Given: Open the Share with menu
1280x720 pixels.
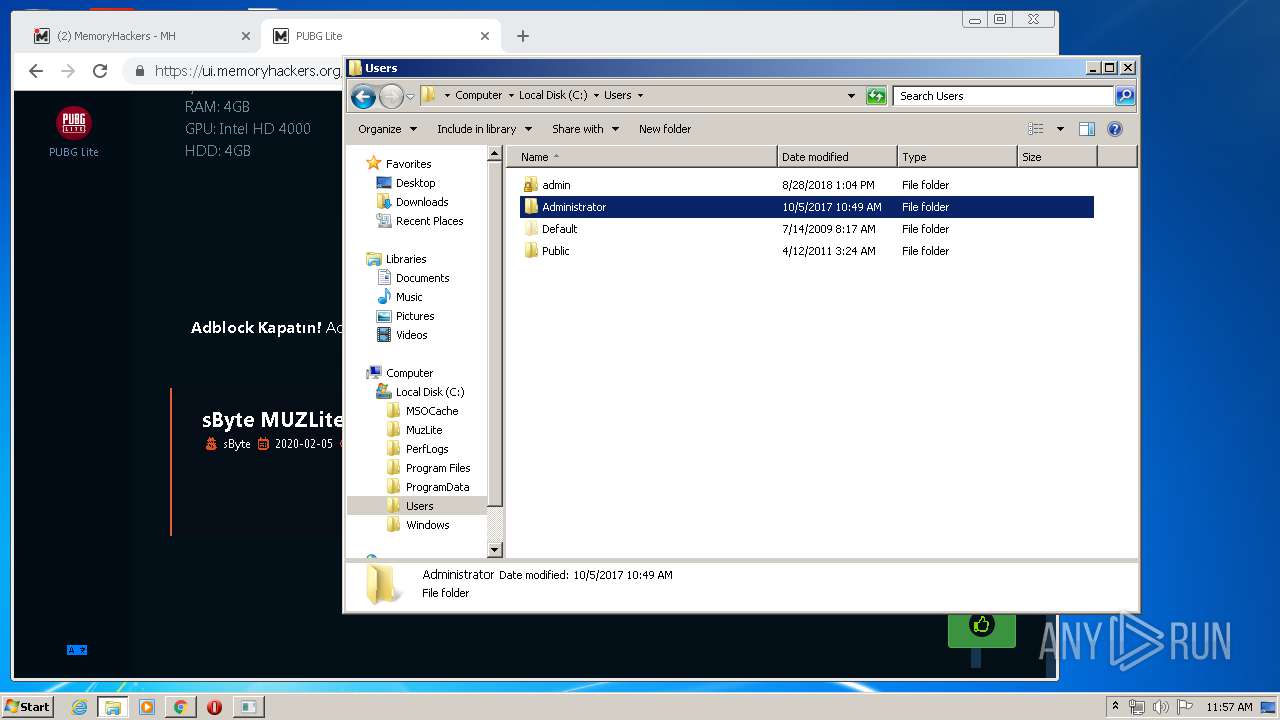Looking at the screenshot, I should click(585, 129).
